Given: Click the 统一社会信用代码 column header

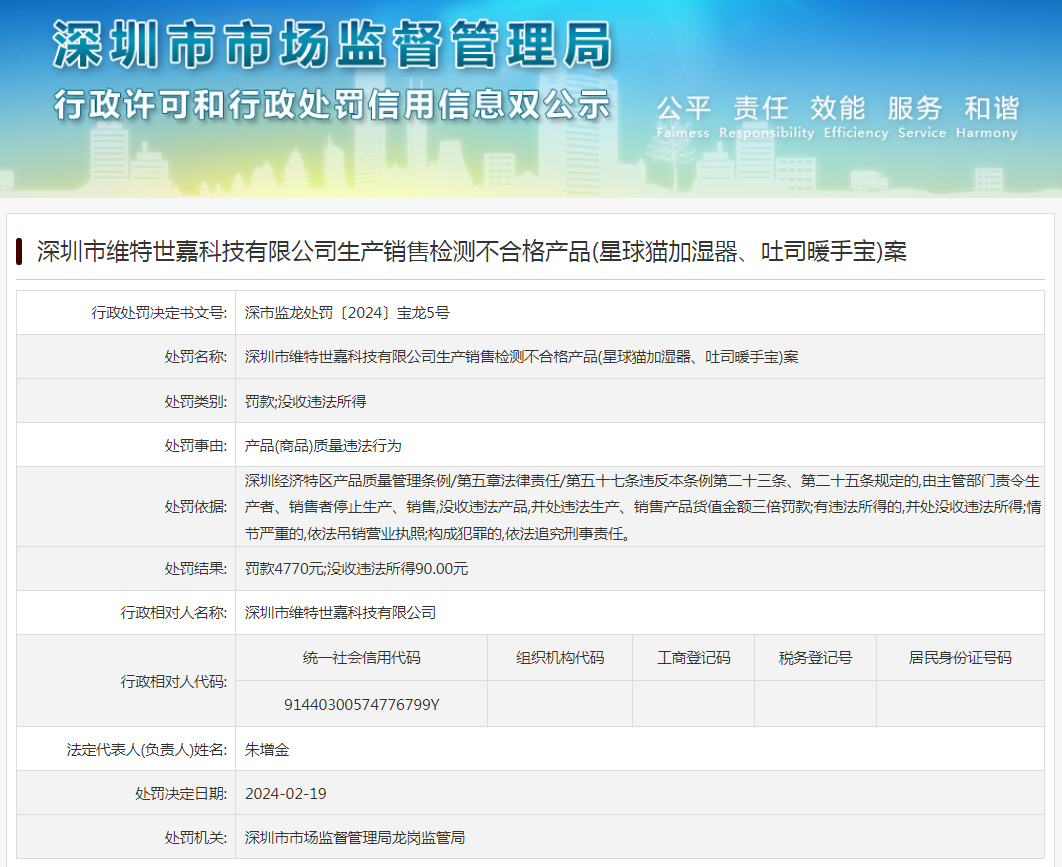Looking at the screenshot, I should [x=362, y=658].
